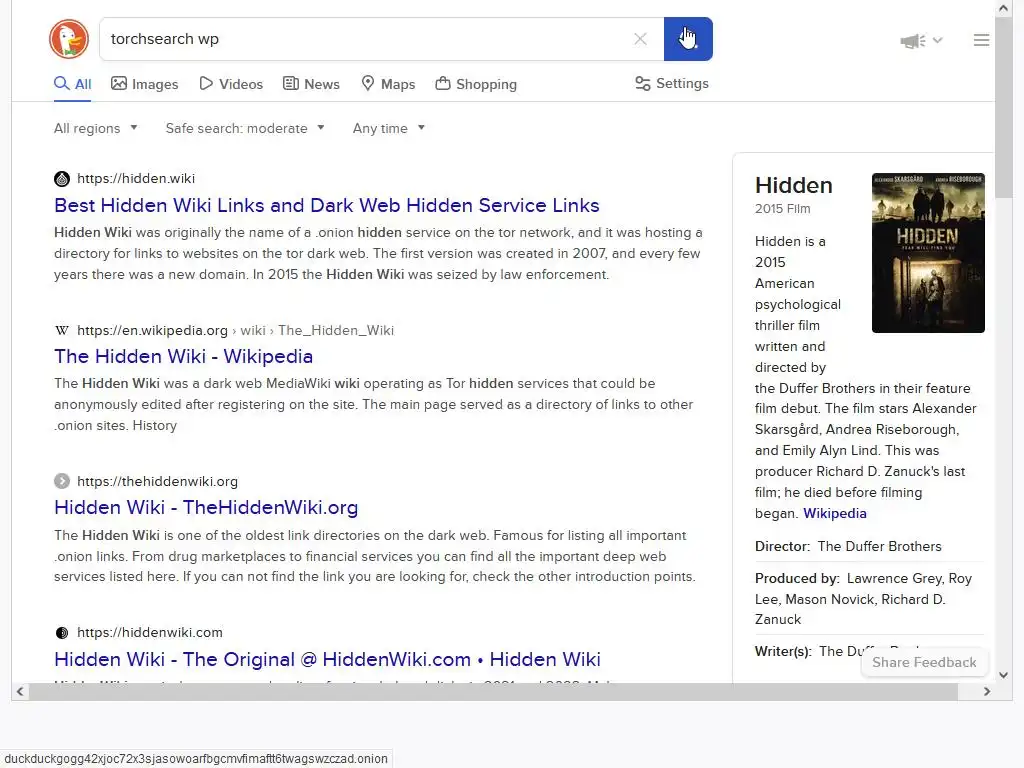1024x768 pixels.
Task: Click the en.wikipedia.org URL breadcrumb
Action: pyautogui.click(x=235, y=330)
